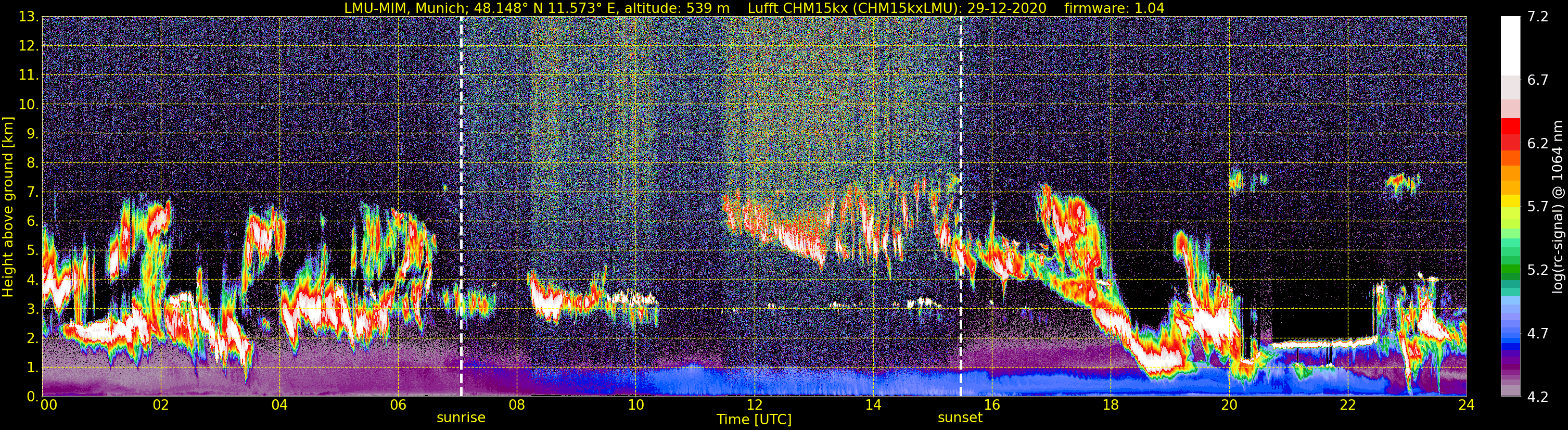Click height tick label '2.'

point(32,339)
